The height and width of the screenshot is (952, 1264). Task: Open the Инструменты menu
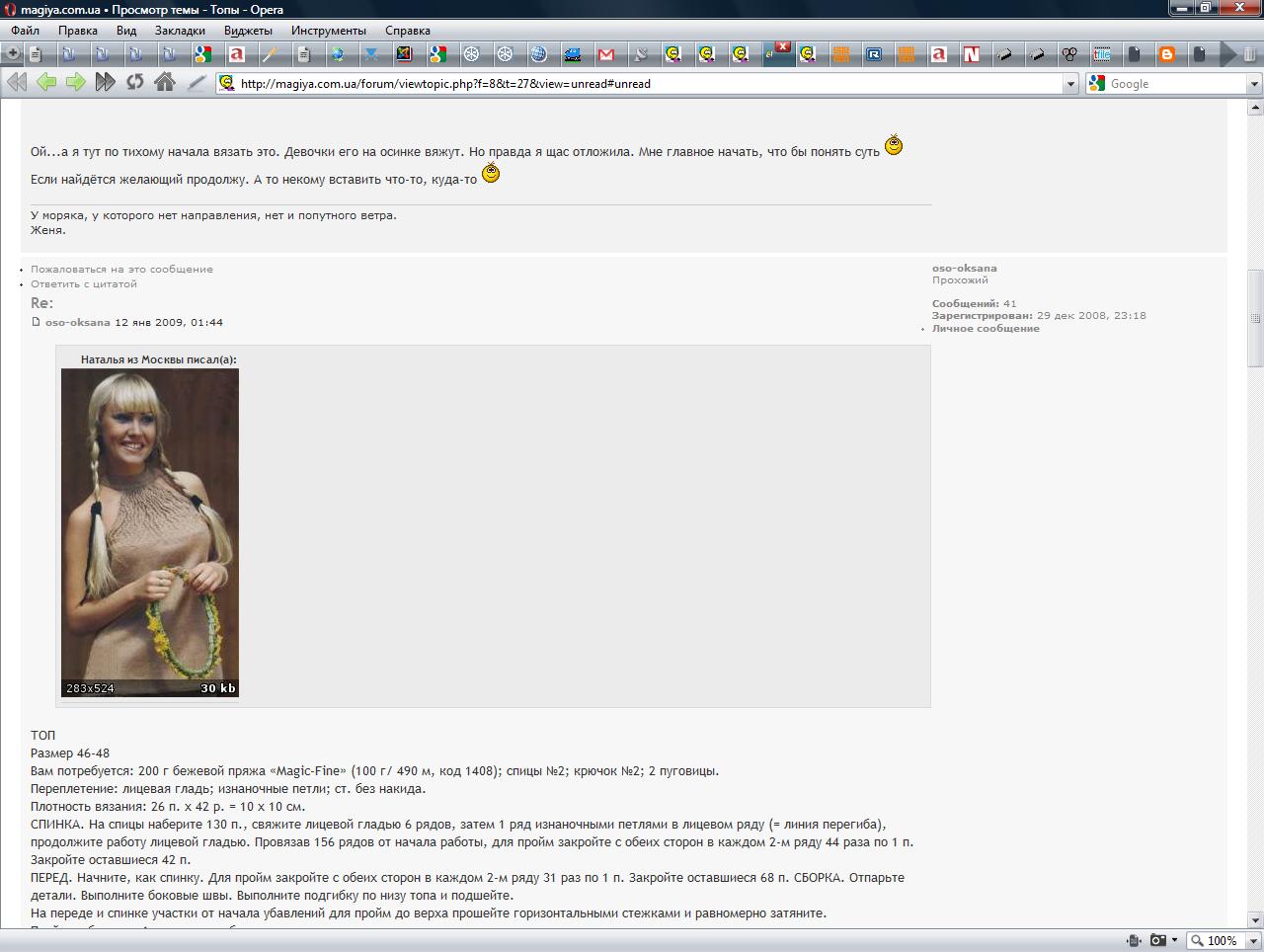[x=329, y=30]
